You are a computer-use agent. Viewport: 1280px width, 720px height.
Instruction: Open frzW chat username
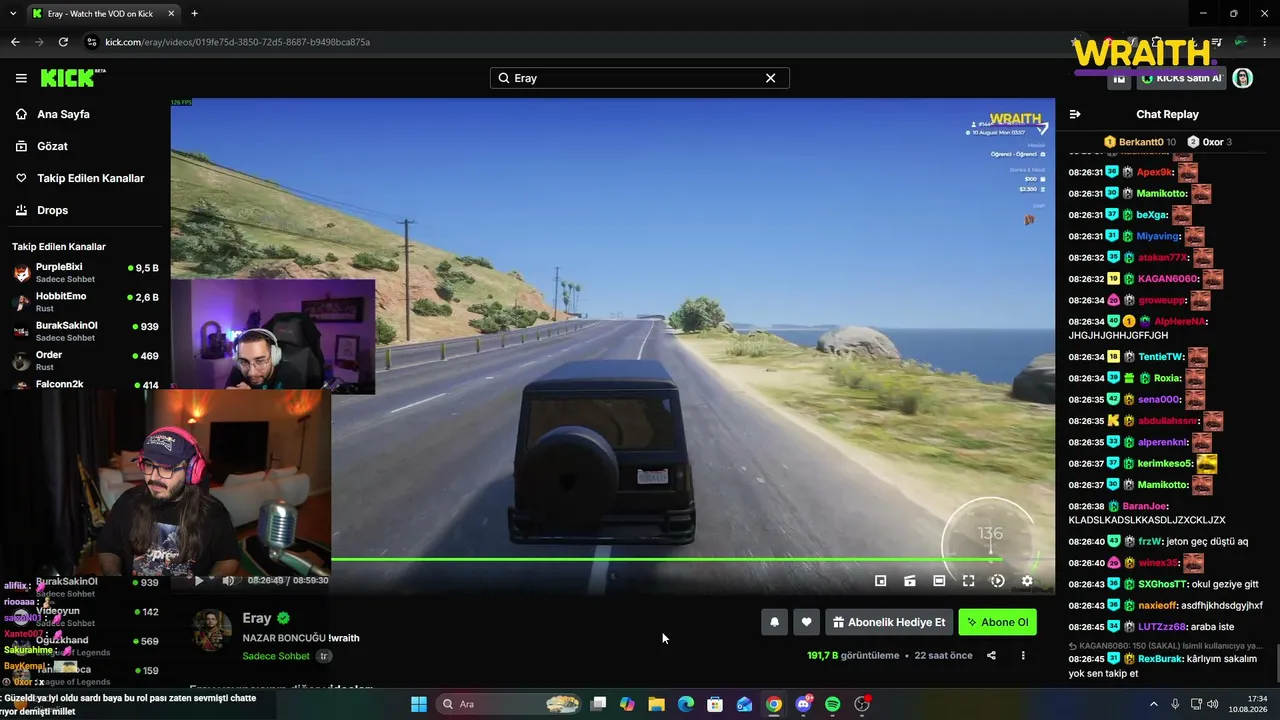point(1150,542)
